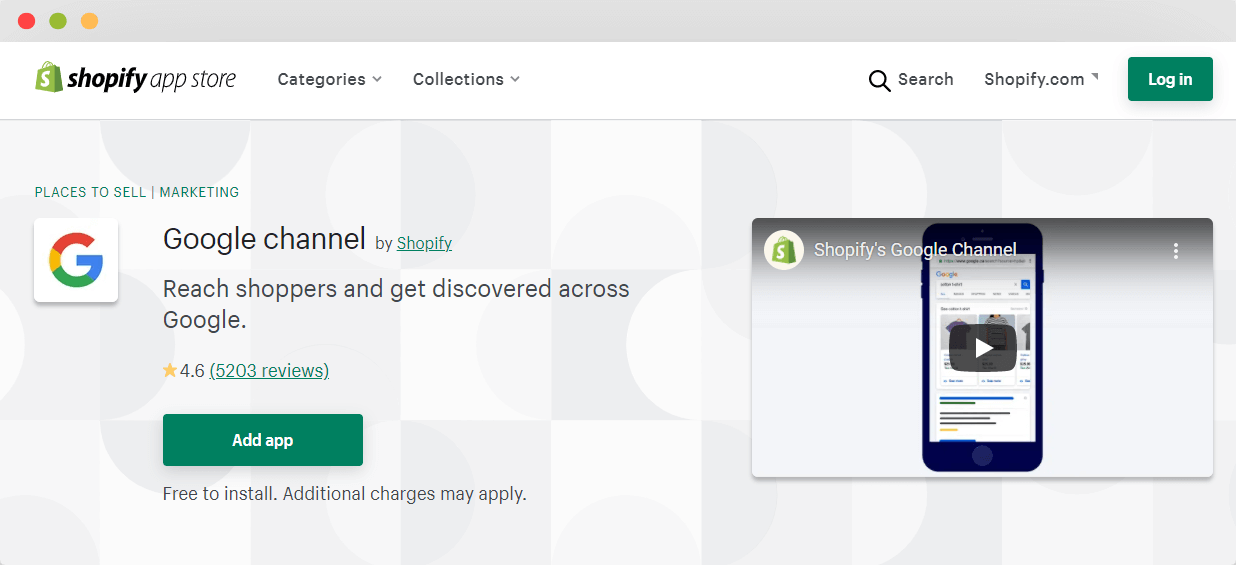Screen dimensions: 1236x565
Task: Click the red close window button
Action: [27, 21]
